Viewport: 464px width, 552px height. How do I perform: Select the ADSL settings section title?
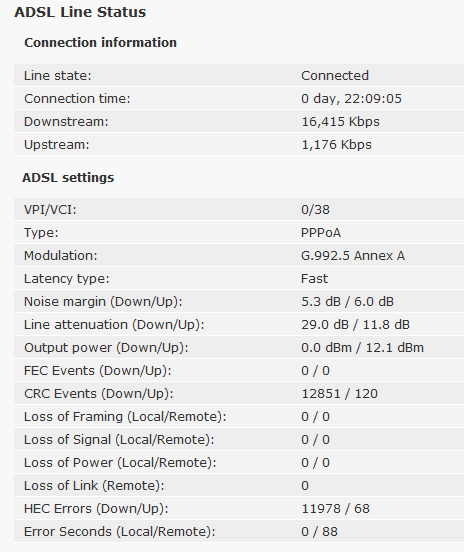pyautogui.click(x=68, y=177)
